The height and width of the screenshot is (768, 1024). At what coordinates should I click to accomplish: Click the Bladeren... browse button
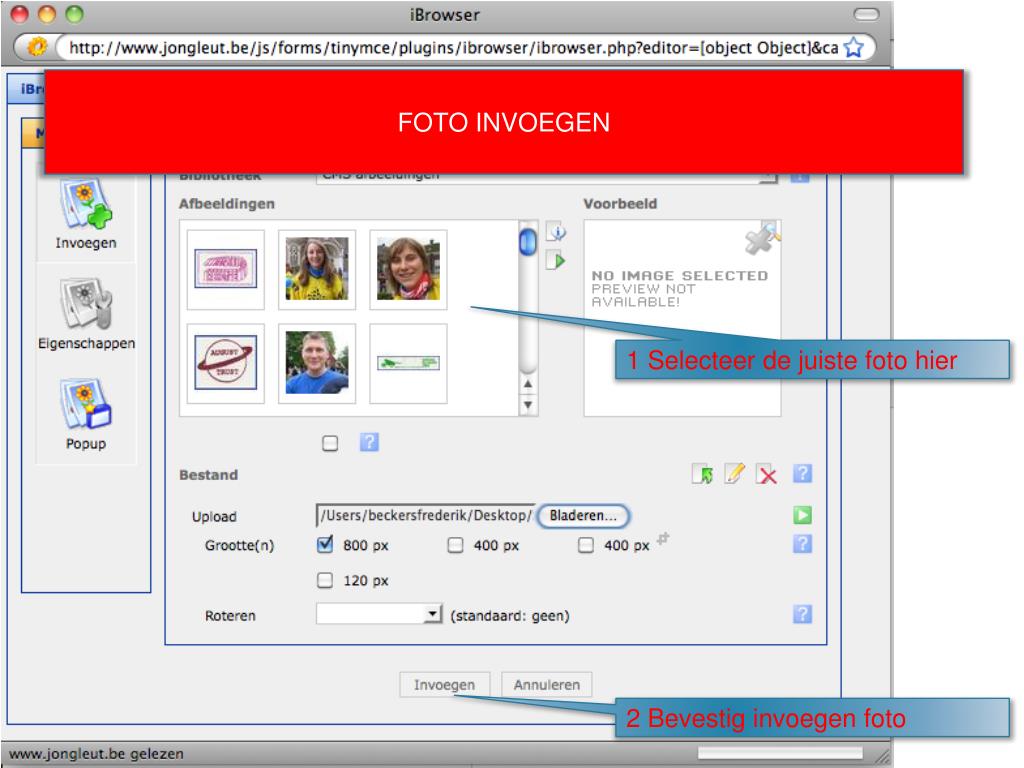(x=583, y=516)
